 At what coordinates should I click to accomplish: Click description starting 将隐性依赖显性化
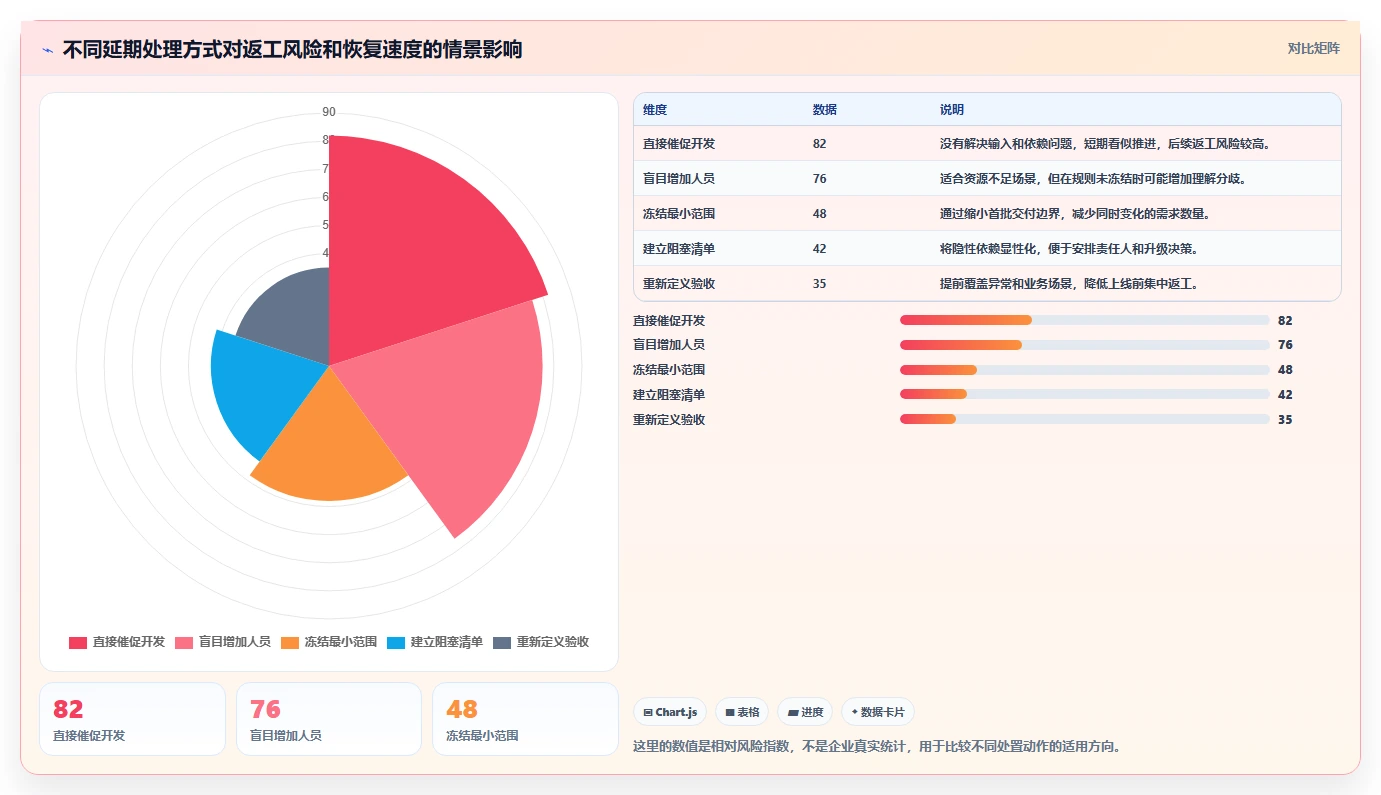(1069, 249)
